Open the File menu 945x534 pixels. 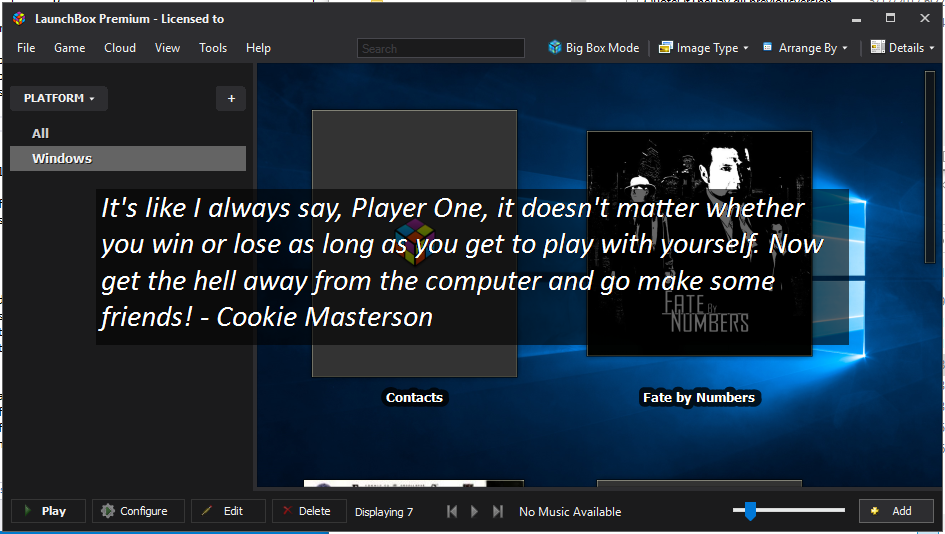26,48
